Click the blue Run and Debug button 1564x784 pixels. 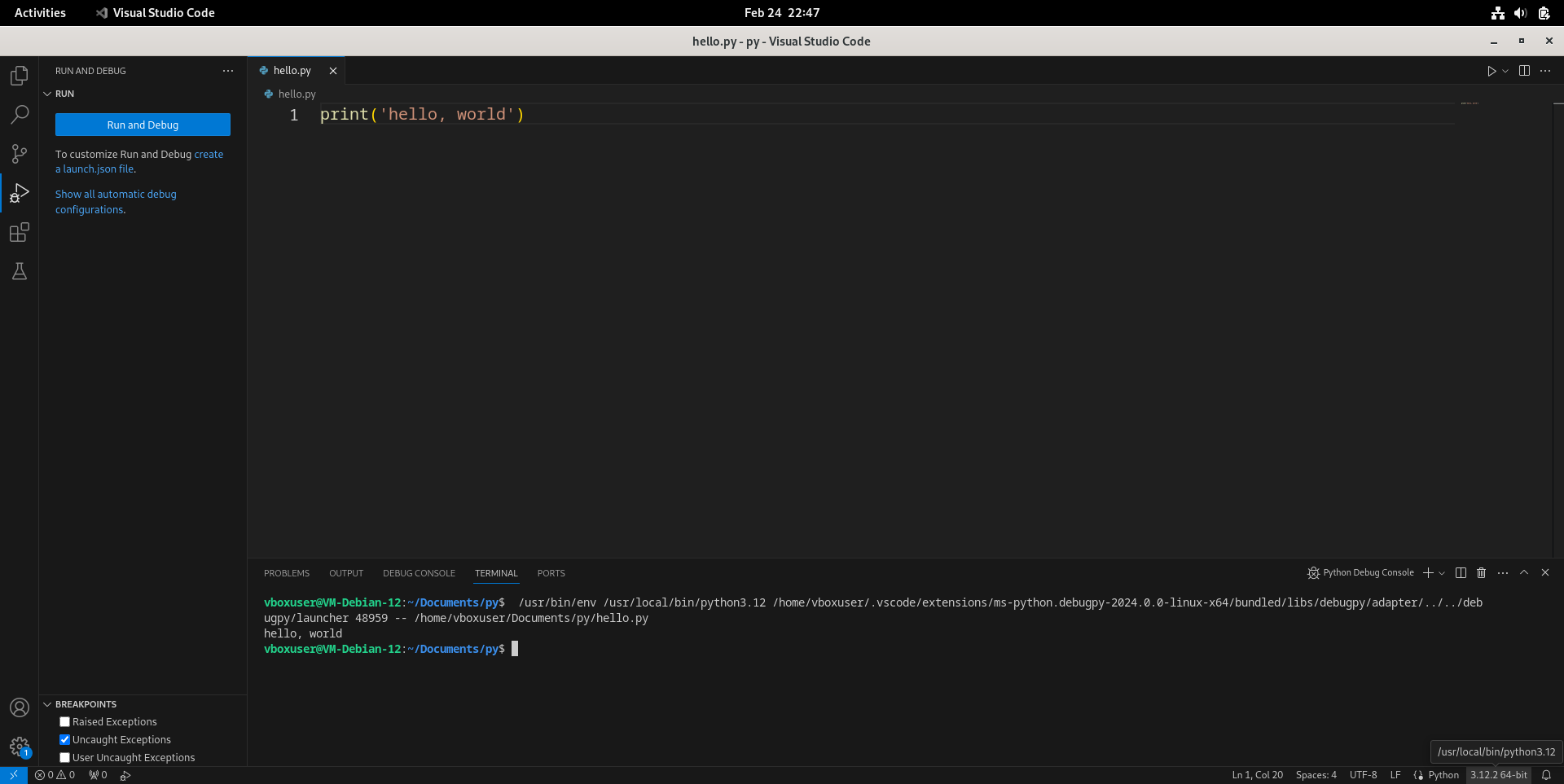tap(143, 125)
